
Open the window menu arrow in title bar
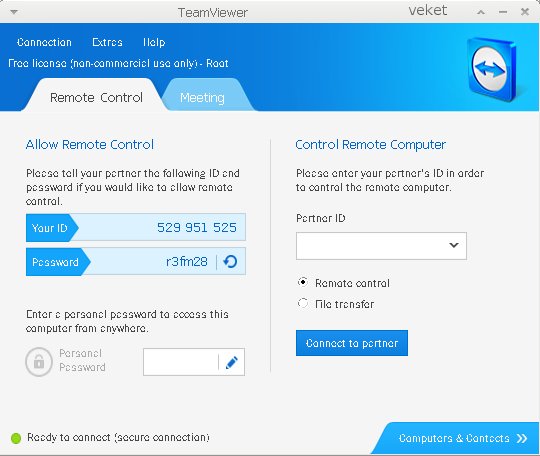[14, 12]
